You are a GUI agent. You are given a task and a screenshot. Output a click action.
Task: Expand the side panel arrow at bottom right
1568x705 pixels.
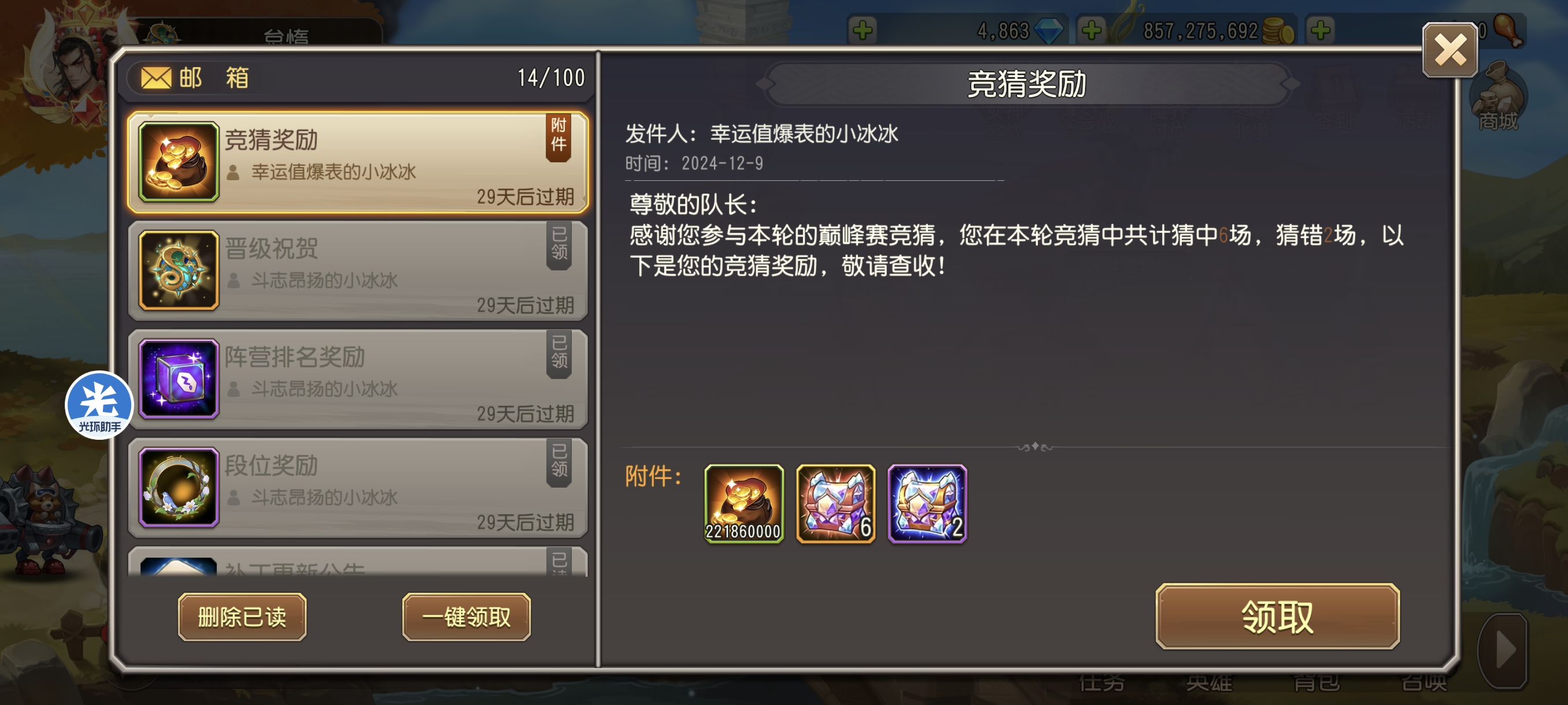coord(1503,650)
